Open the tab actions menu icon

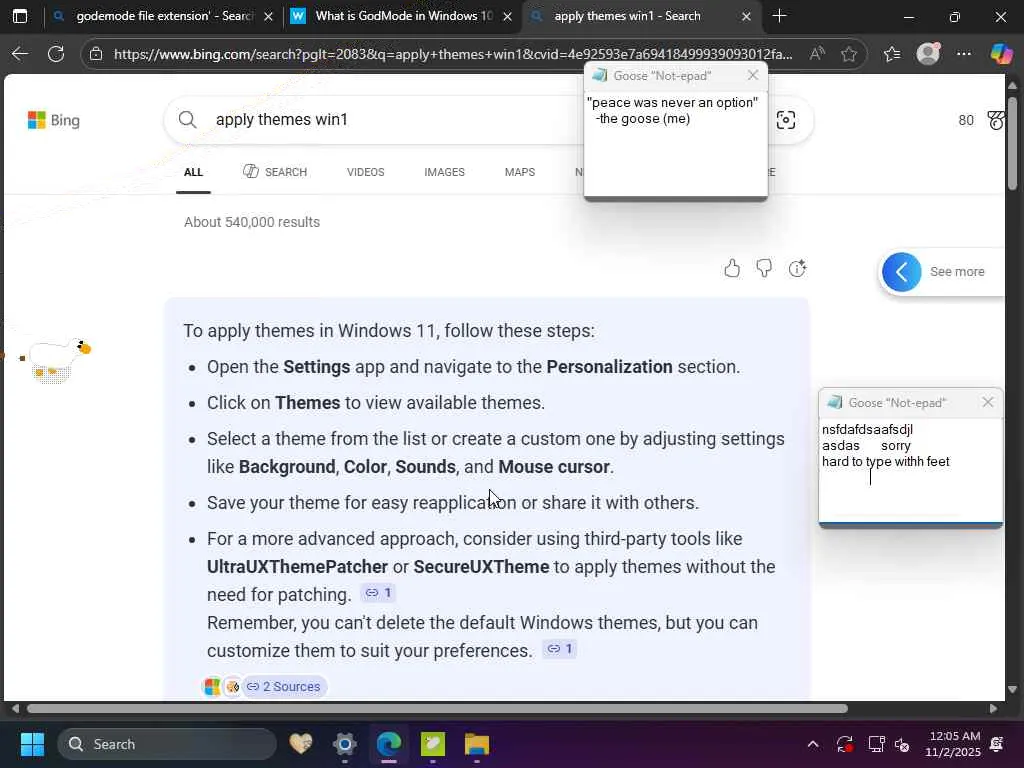pos(20,16)
